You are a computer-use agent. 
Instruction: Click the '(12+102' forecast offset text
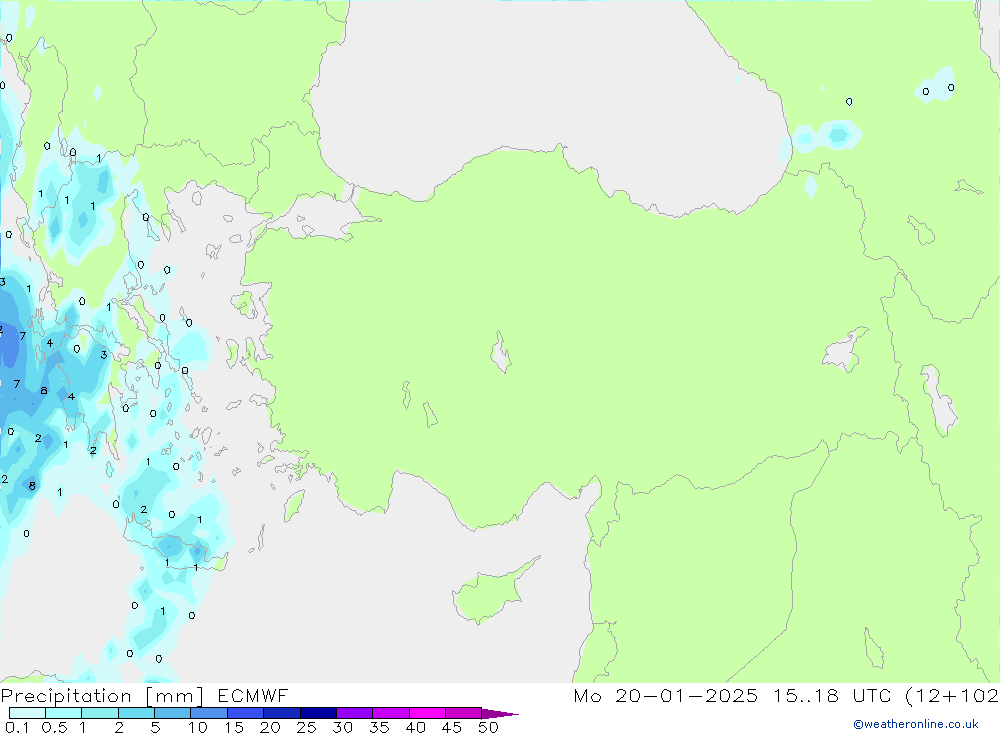coord(952,696)
